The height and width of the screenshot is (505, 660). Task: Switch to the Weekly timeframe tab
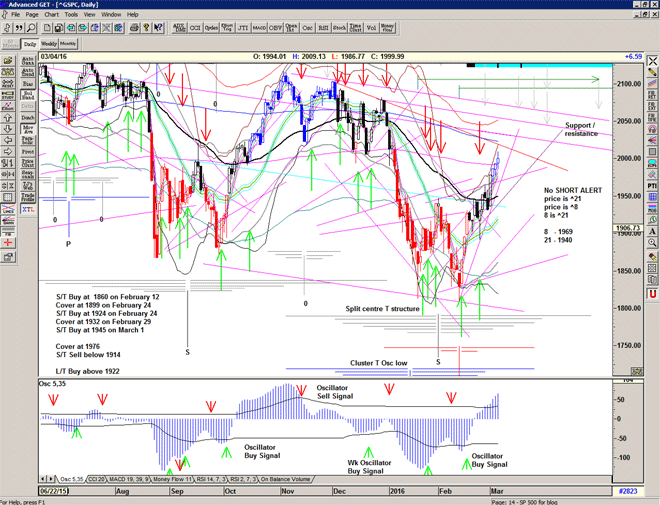point(47,45)
